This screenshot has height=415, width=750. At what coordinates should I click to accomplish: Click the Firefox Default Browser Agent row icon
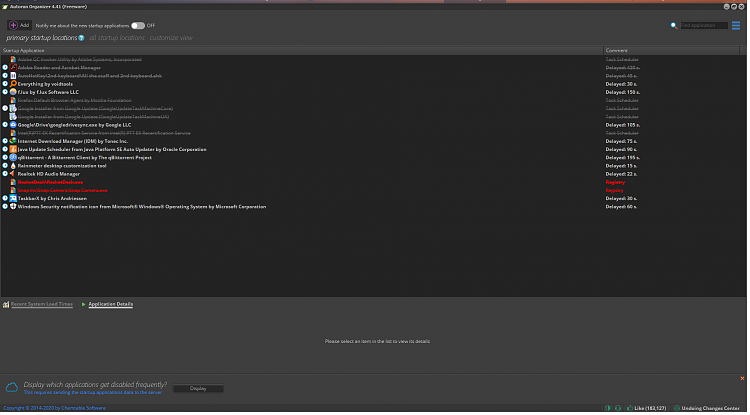[13, 100]
